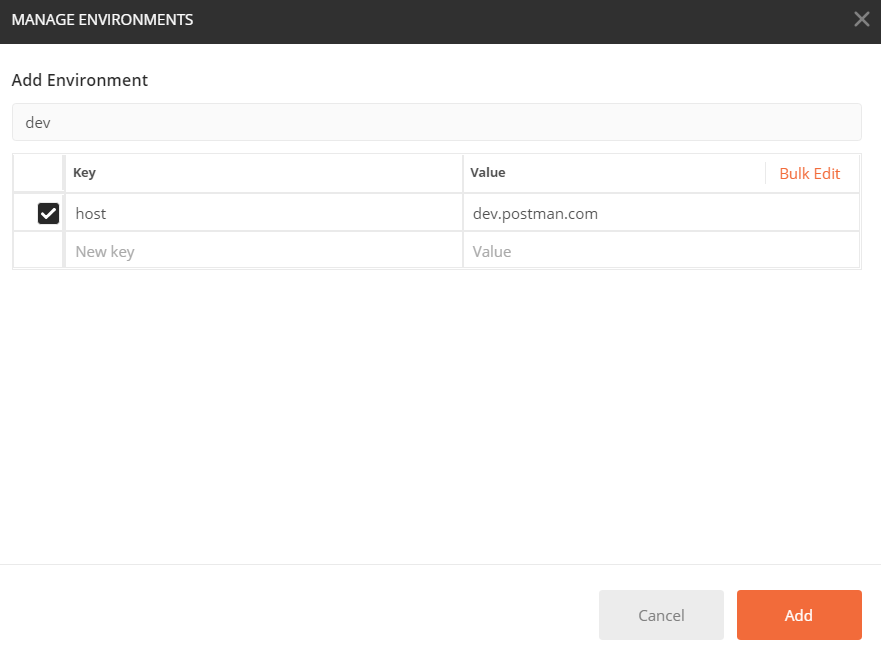Click the empty checkbox cell beside New key
The image size is (881, 655).
click(39, 251)
